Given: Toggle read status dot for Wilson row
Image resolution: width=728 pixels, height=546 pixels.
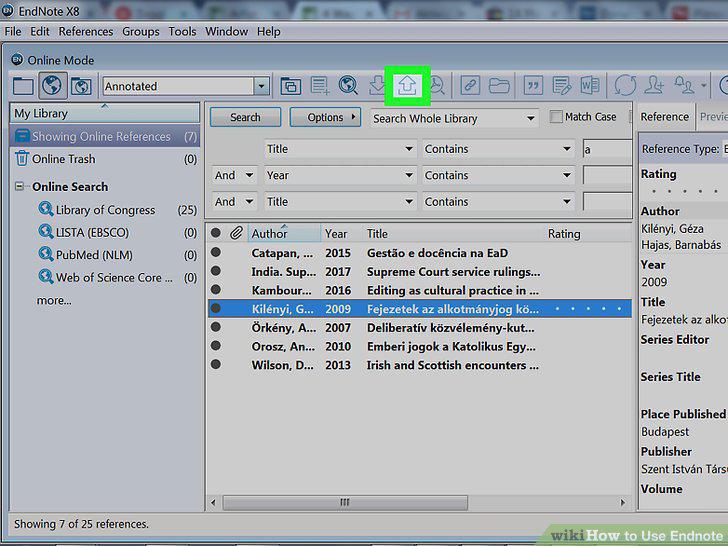Looking at the screenshot, I should [215, 364].
